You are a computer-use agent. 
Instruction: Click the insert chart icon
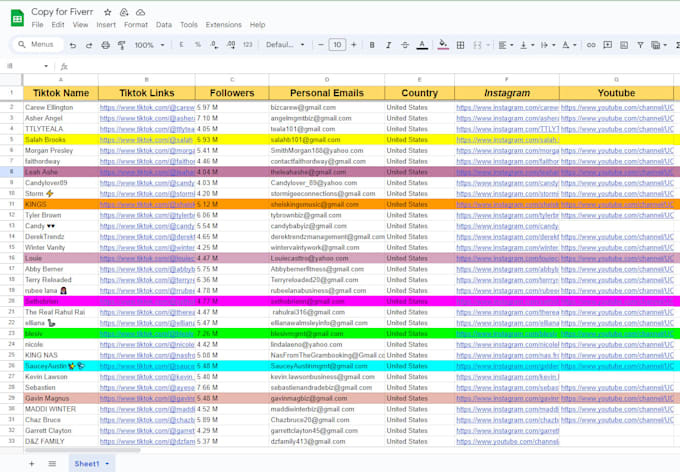tap(624, 45)
